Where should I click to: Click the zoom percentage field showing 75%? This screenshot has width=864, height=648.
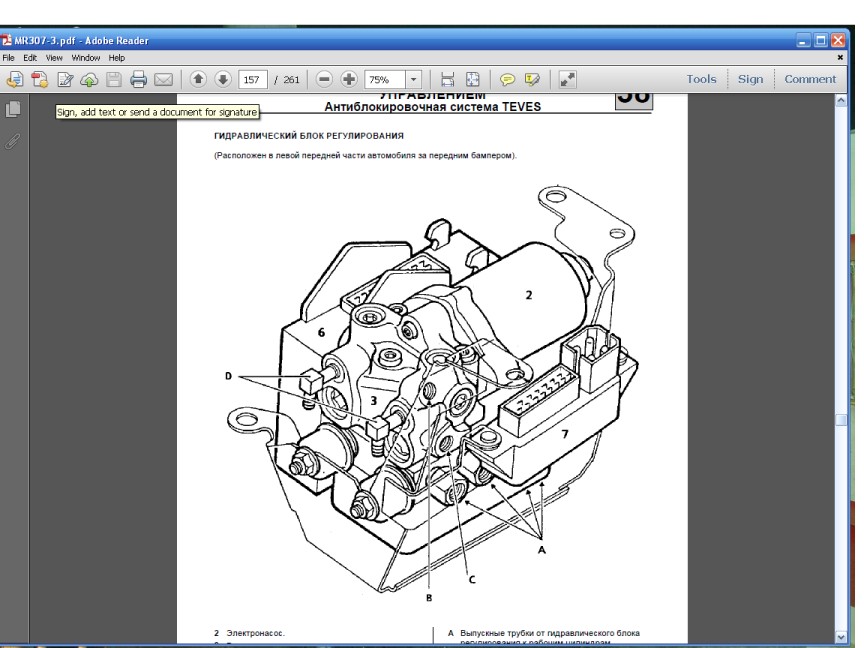[x=385, y=80]
